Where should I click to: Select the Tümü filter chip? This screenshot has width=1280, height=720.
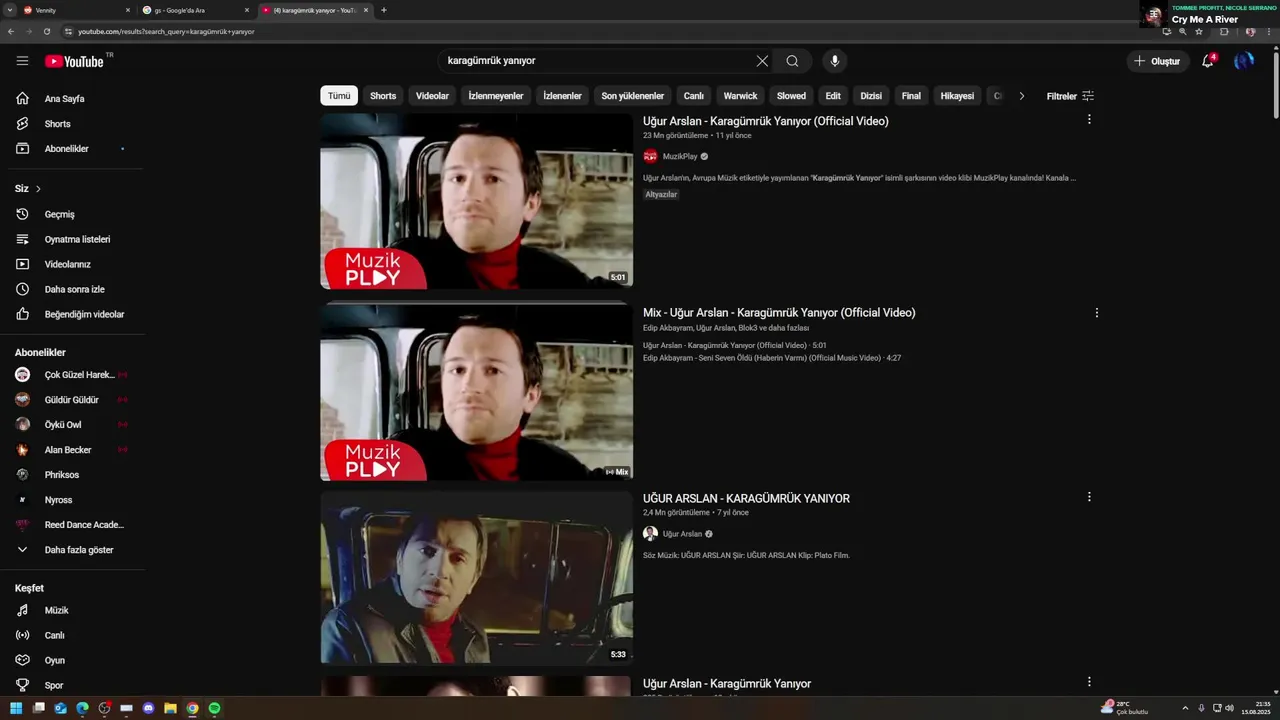pyautogui.click(x=339, y=96)
